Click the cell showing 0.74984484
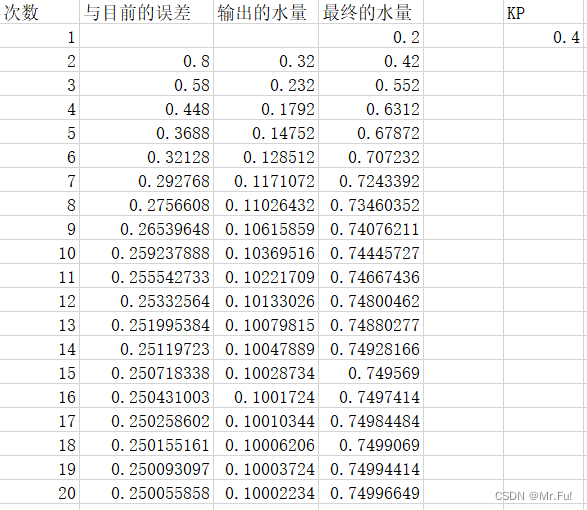 (x=371, y=419)
